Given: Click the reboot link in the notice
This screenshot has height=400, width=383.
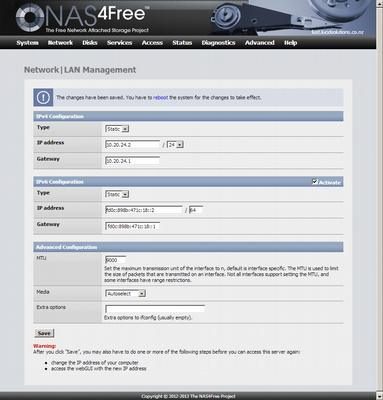Looking at the screenshot, I should 160,98.
